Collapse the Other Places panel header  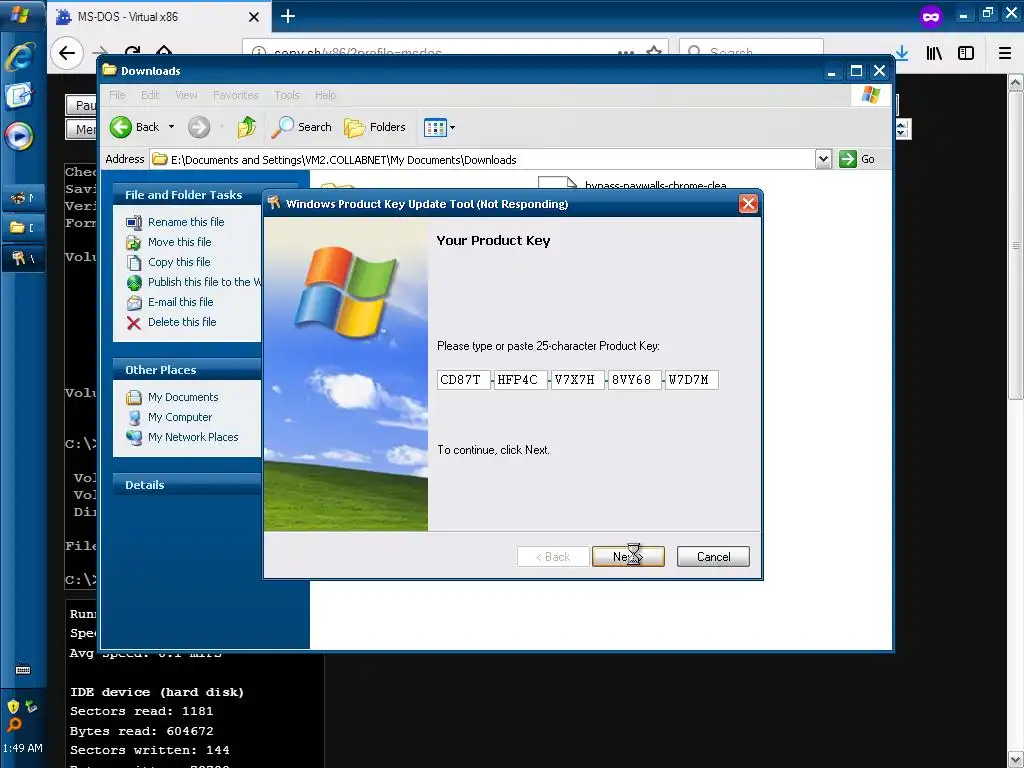point(187,370)
